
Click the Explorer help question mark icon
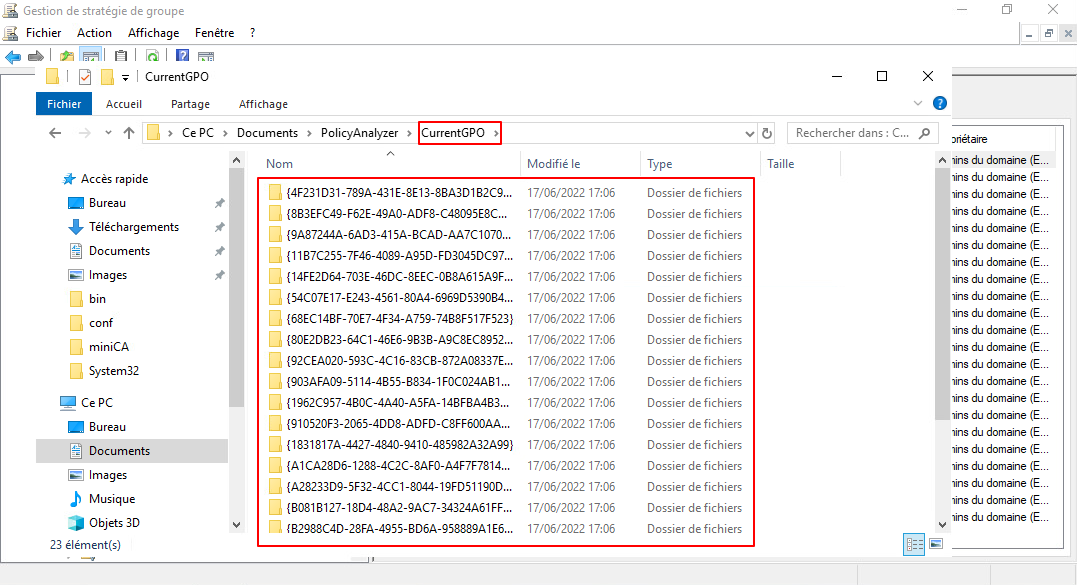click(939, 103)
